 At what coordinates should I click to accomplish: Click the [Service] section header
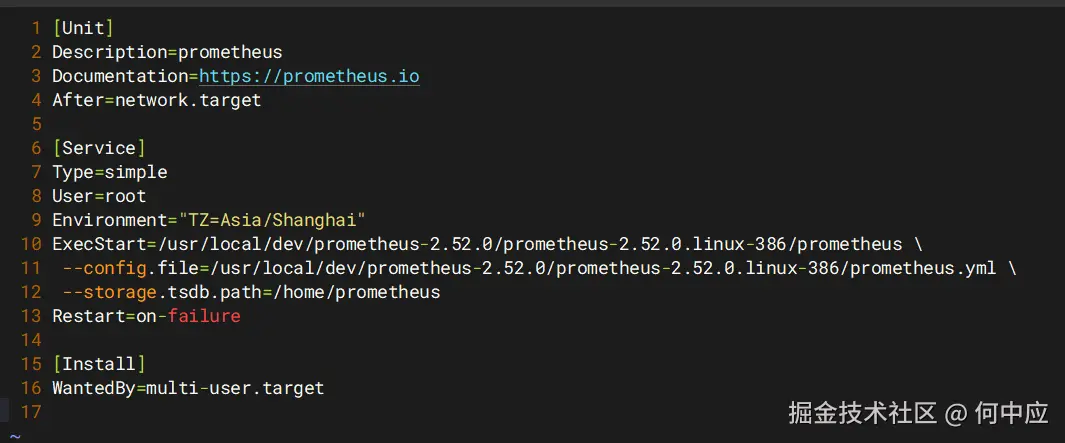pos(99,148)
